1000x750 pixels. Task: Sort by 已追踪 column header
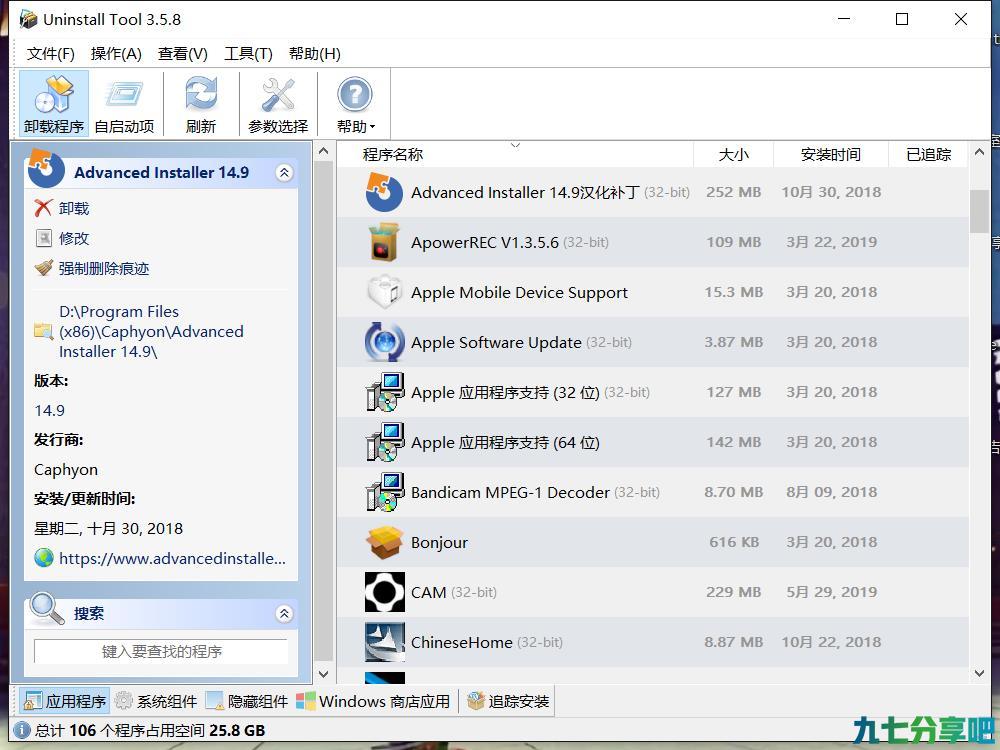[928, 154]
